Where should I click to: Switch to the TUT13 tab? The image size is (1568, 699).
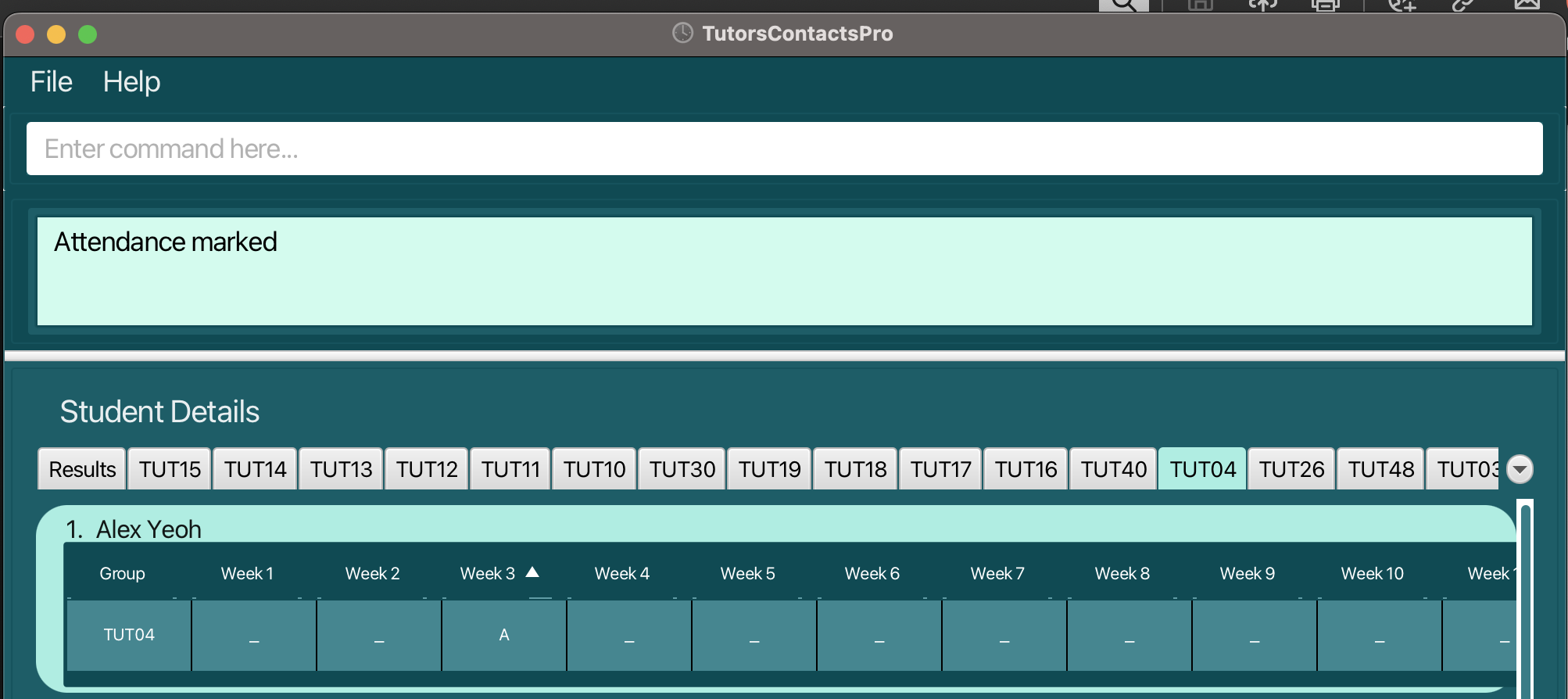(x=341, y=469)
